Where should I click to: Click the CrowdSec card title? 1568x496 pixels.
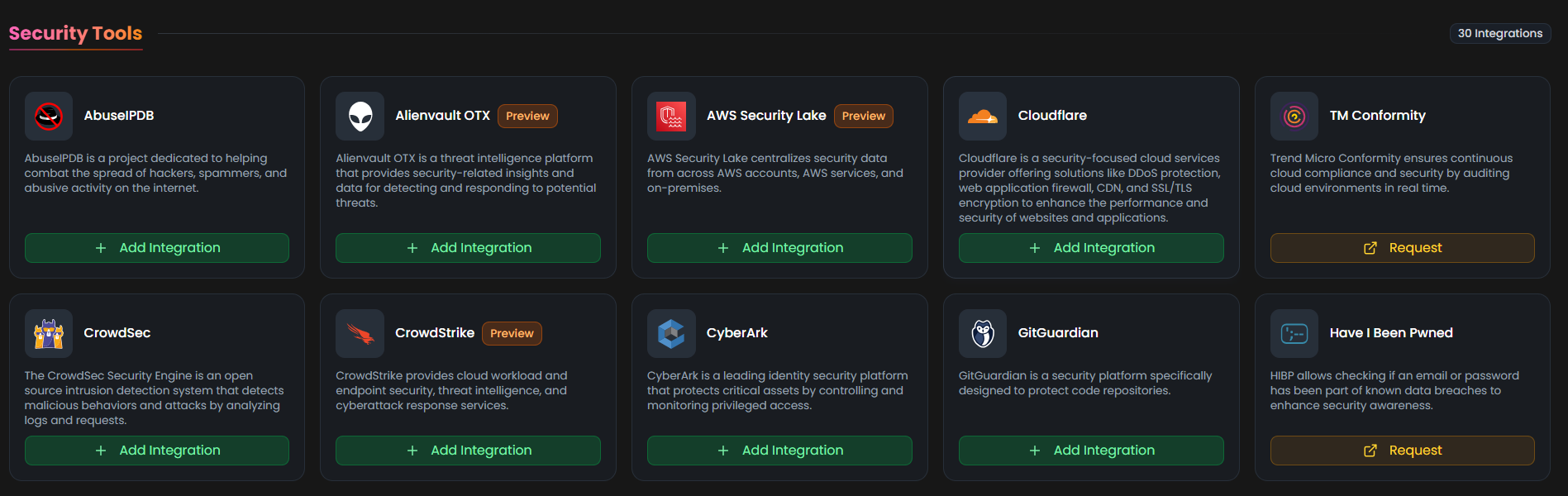pyautogui.click(x=117, y=333)
